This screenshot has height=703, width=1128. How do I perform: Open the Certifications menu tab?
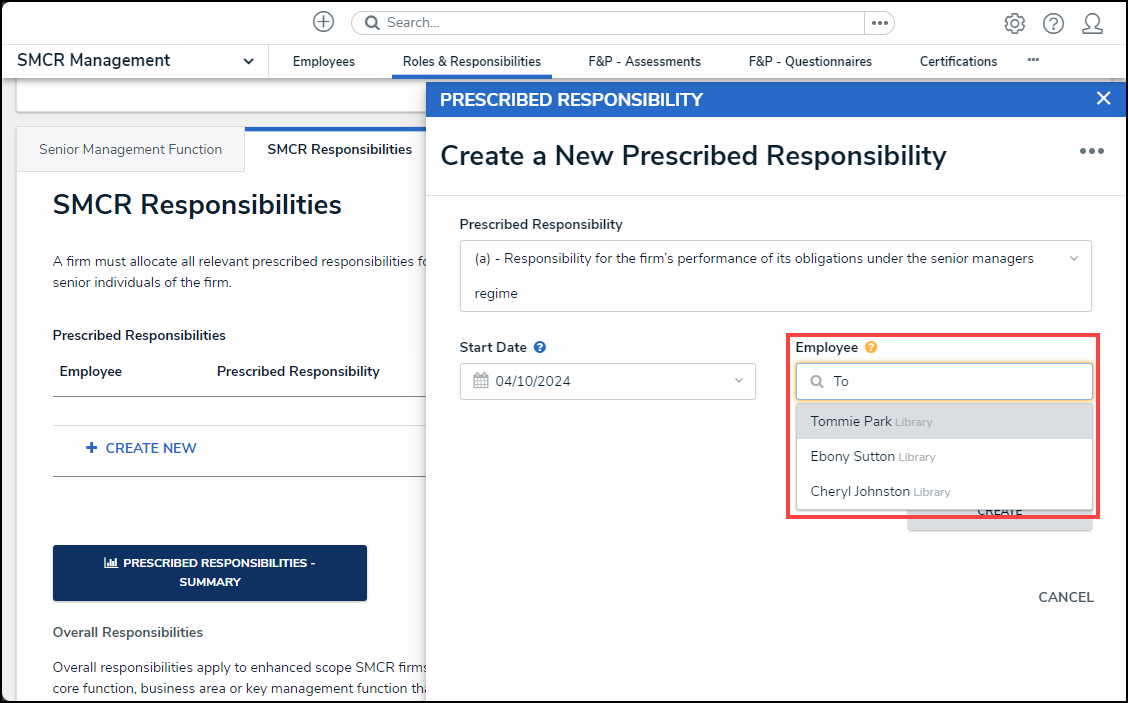(x=958, y=61)
